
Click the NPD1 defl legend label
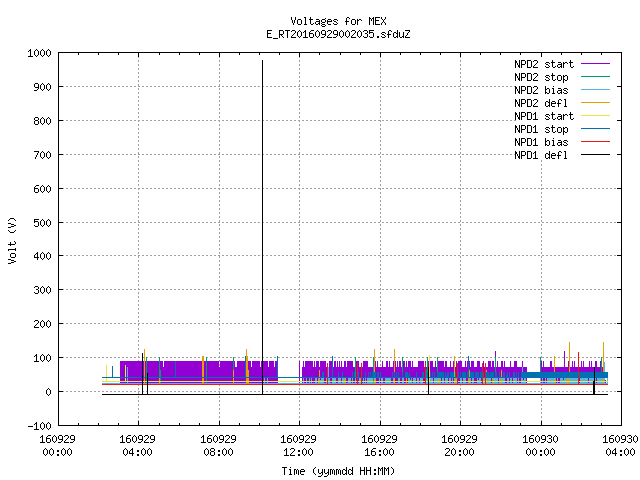(541, 156)
